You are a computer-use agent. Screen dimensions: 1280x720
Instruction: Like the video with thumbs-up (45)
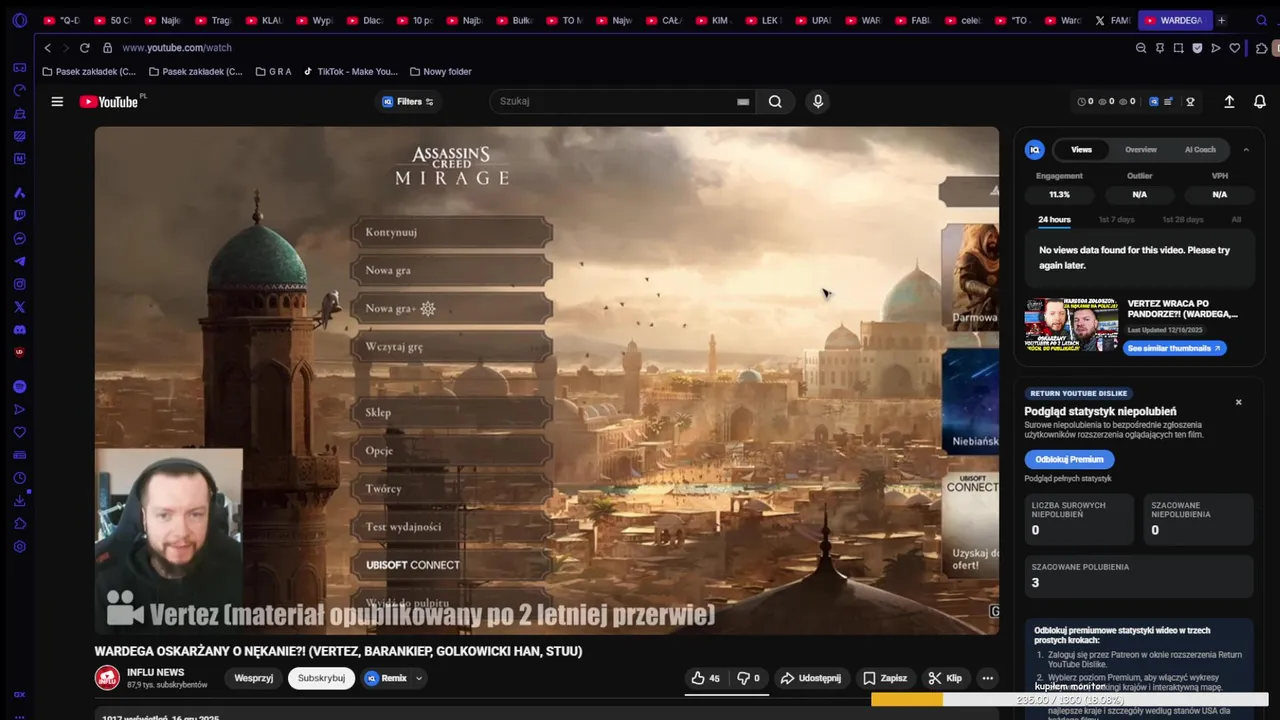[x=706, y=678]
